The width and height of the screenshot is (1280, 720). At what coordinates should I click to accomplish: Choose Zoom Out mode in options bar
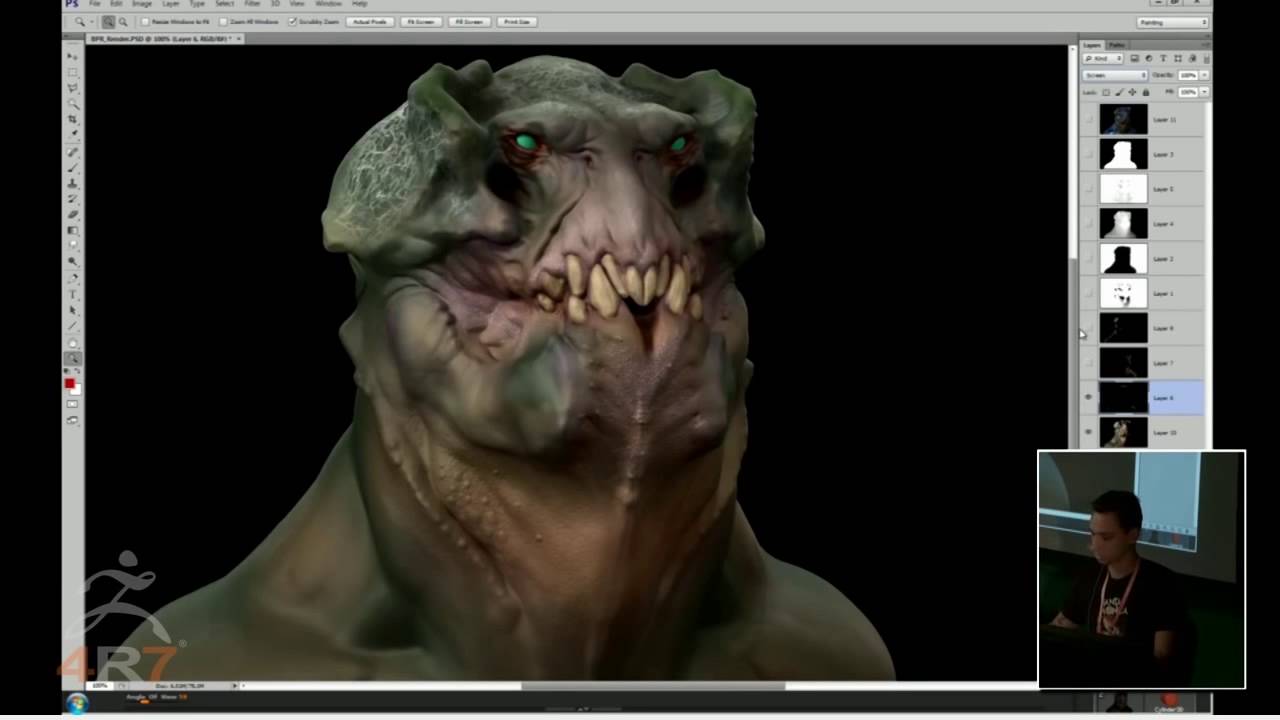coord(123,22)
